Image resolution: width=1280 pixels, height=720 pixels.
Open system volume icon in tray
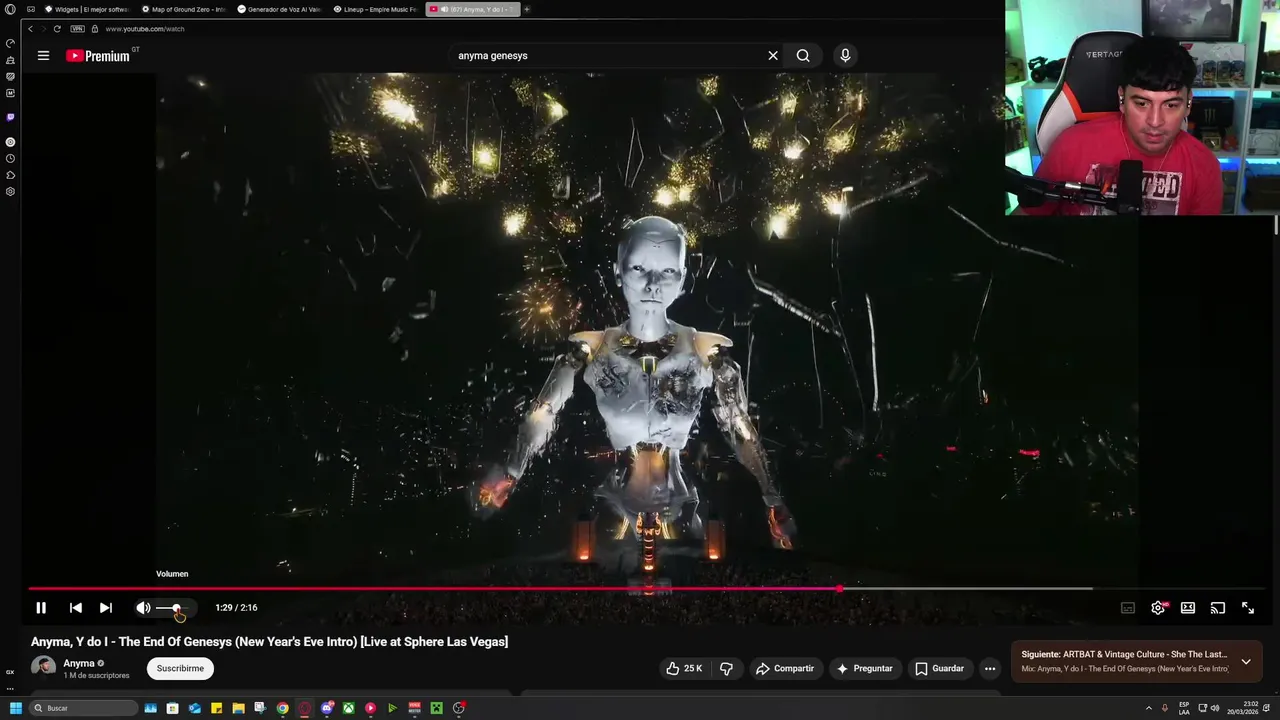[x=1215, y=708]
